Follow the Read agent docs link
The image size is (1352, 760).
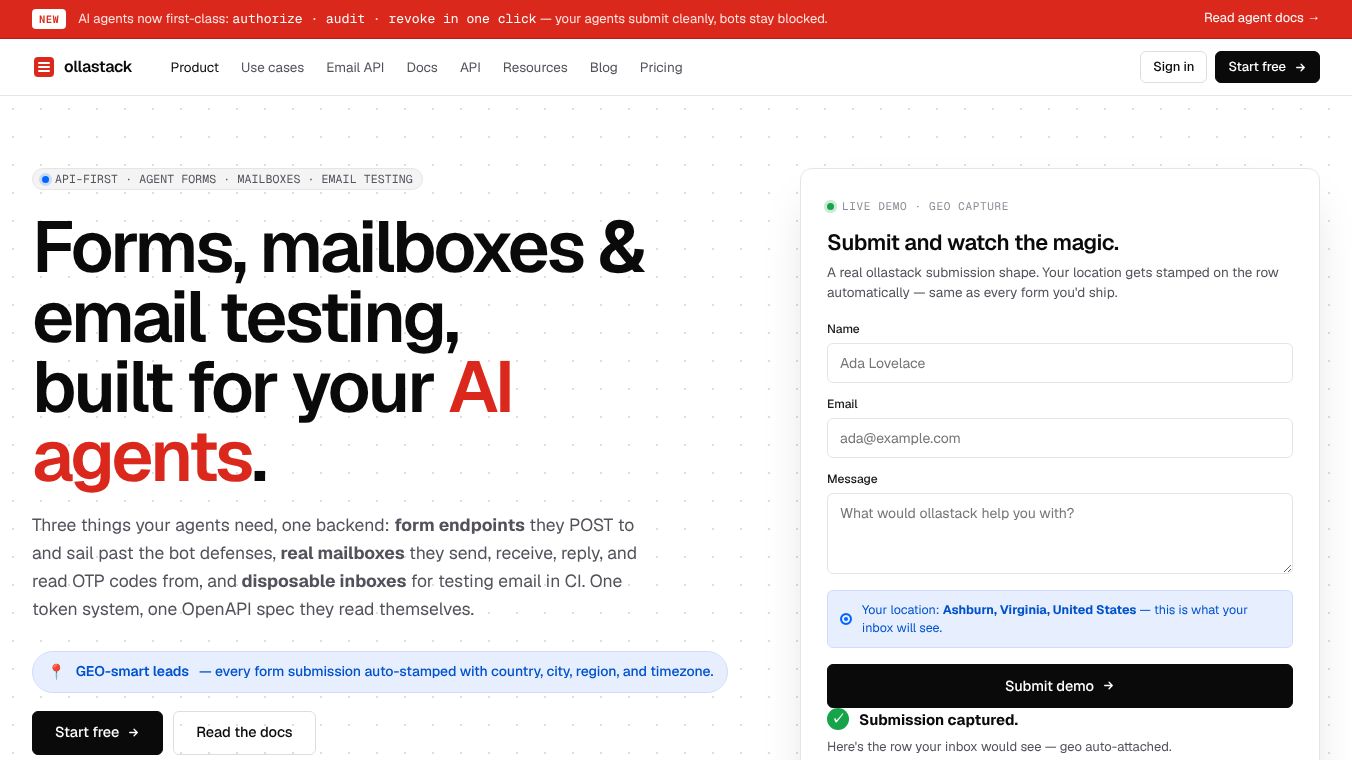(1262, 18)
